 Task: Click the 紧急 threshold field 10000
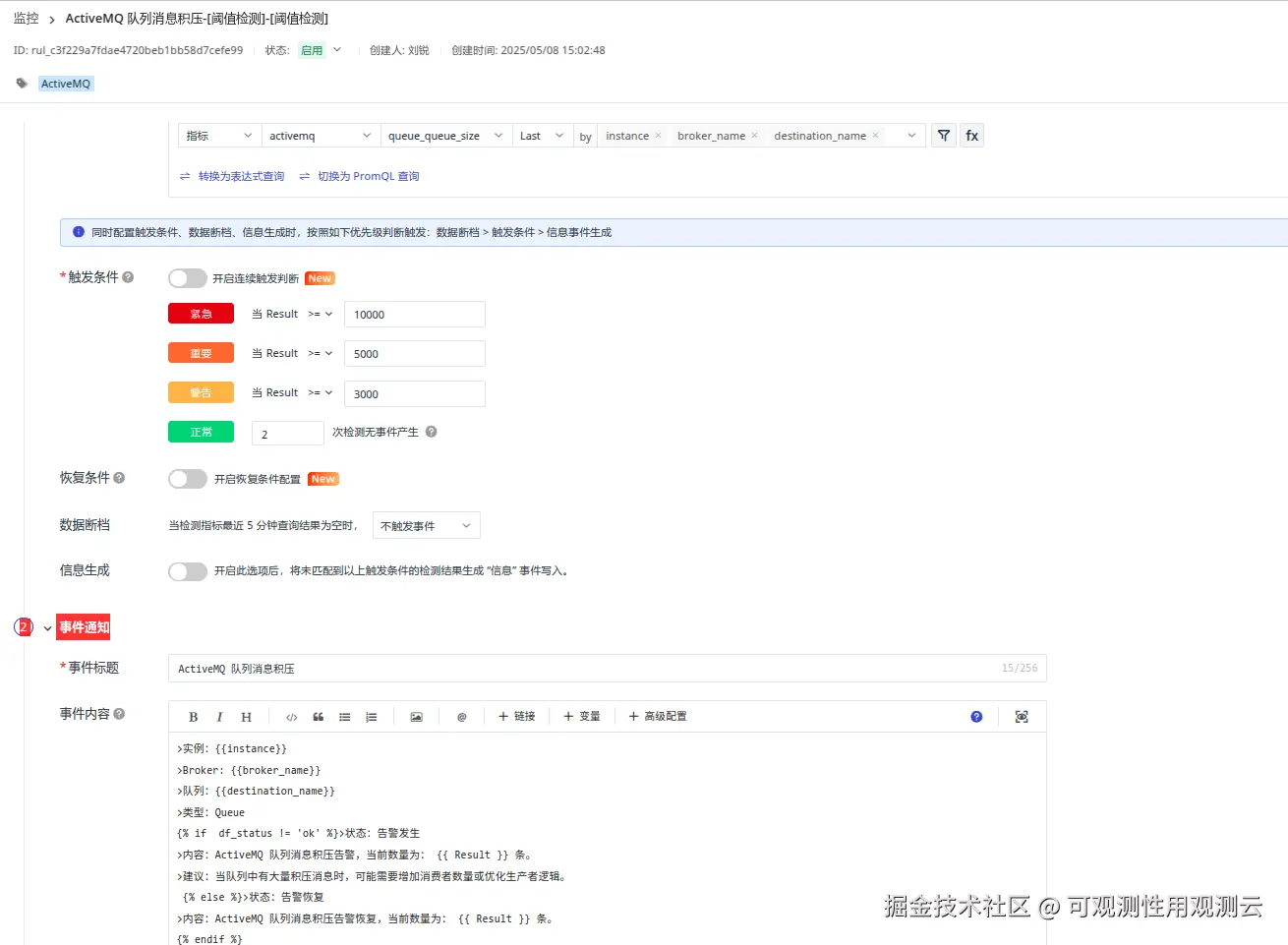click(415, 315)
